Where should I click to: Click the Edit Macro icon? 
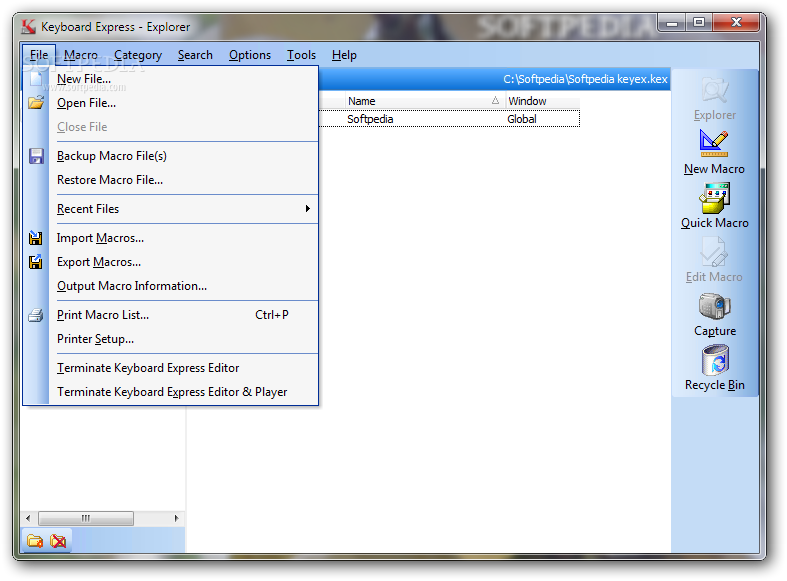pyautogui.click(x=714, y=260)
